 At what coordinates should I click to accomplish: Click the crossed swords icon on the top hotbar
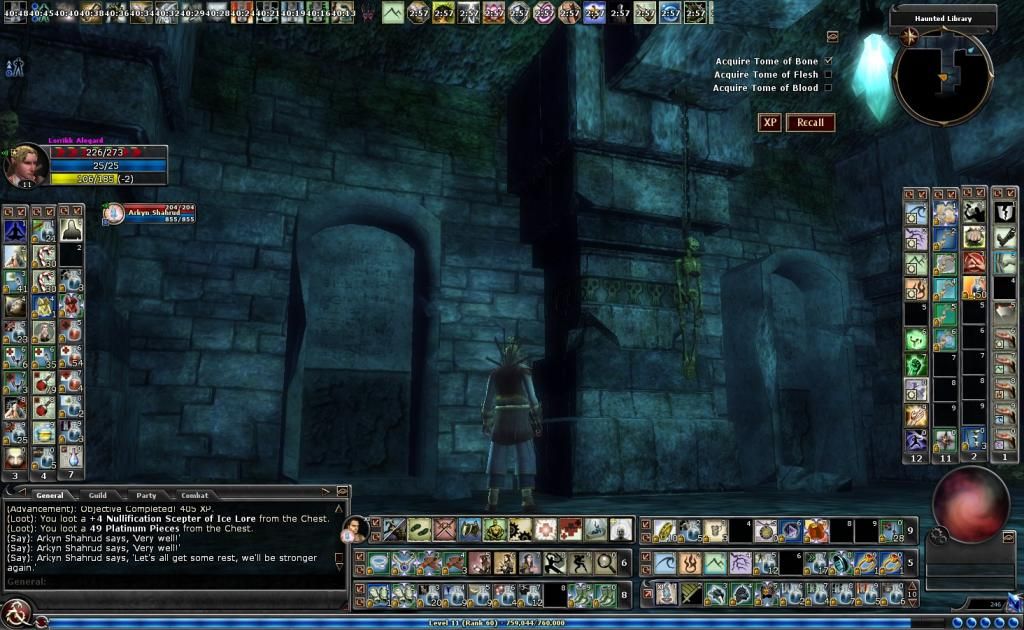coord(444,529)
